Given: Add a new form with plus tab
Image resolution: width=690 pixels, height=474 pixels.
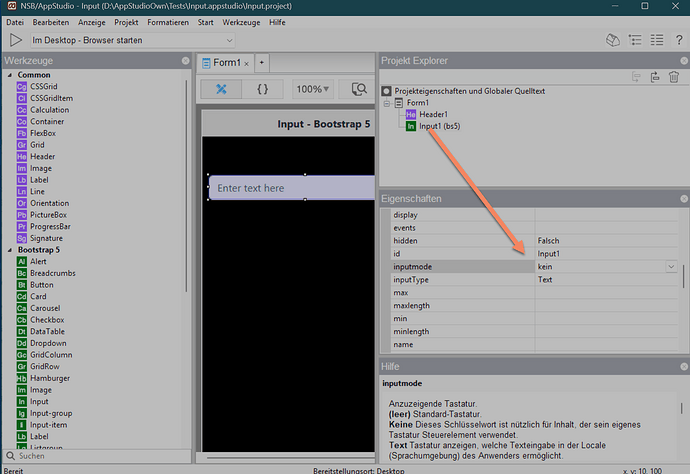Looking at the screenshot, I should click(x=261, y=62).
